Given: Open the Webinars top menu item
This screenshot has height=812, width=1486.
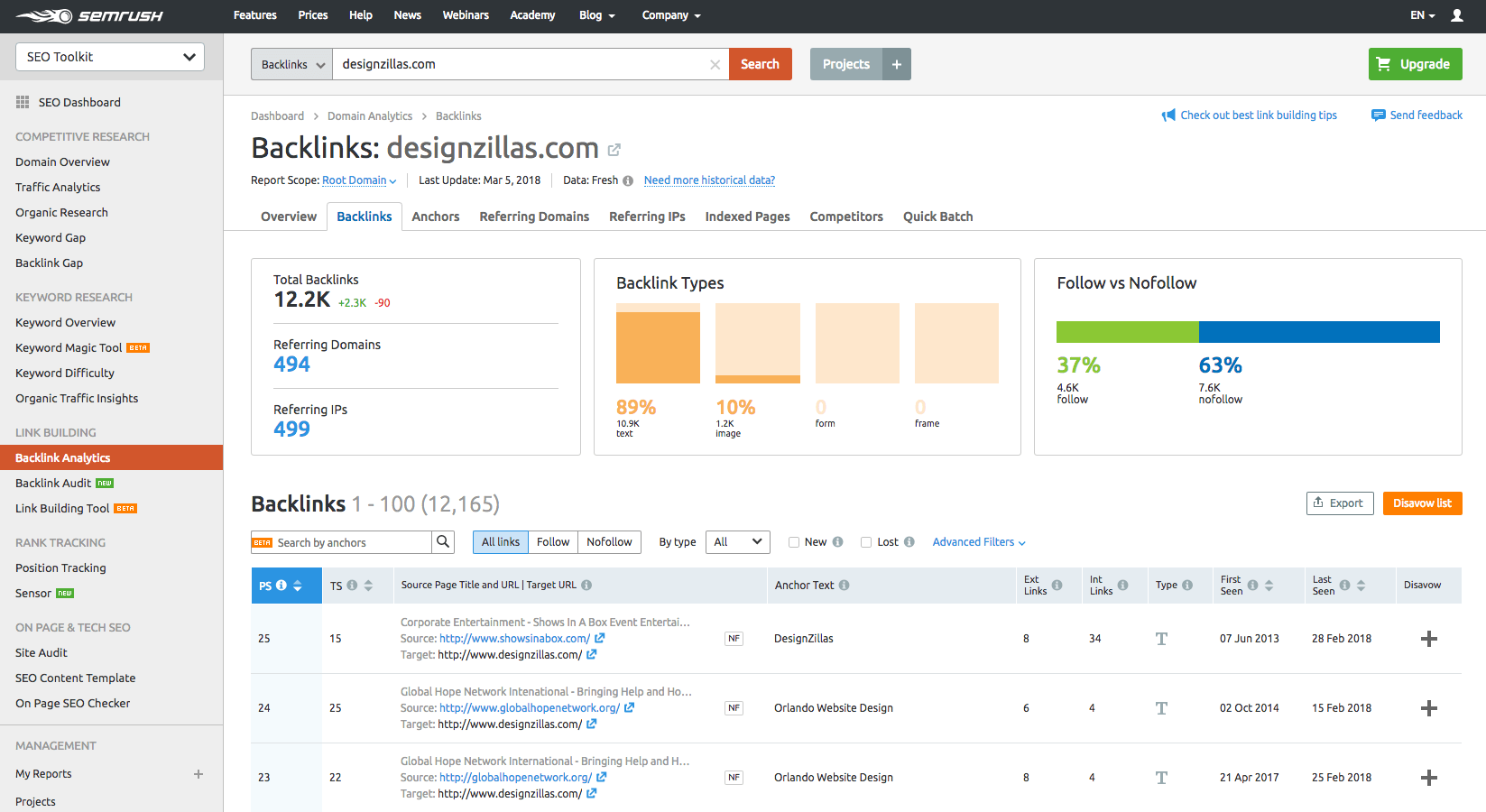Looking at the screenshot, I should point(466,15).
